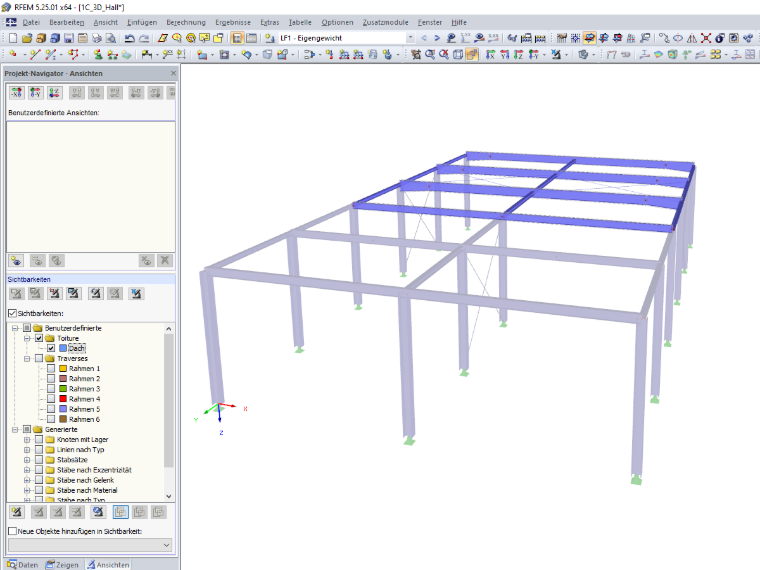Enable the Rahmen 2 checkbox

51,379
